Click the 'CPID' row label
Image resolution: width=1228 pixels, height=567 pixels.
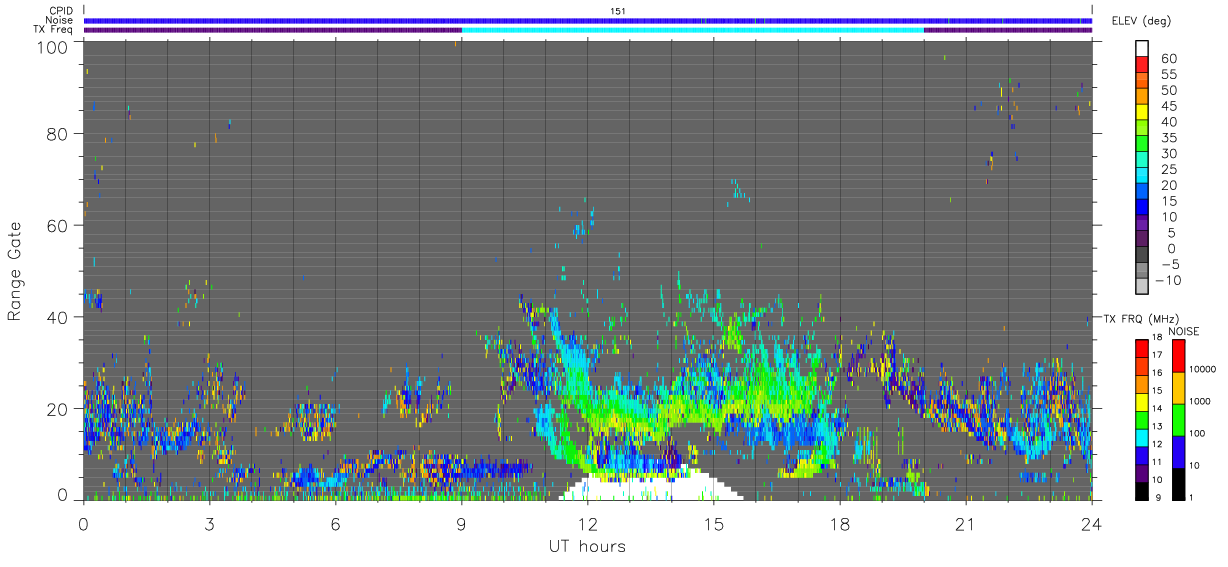pos(61,11)
